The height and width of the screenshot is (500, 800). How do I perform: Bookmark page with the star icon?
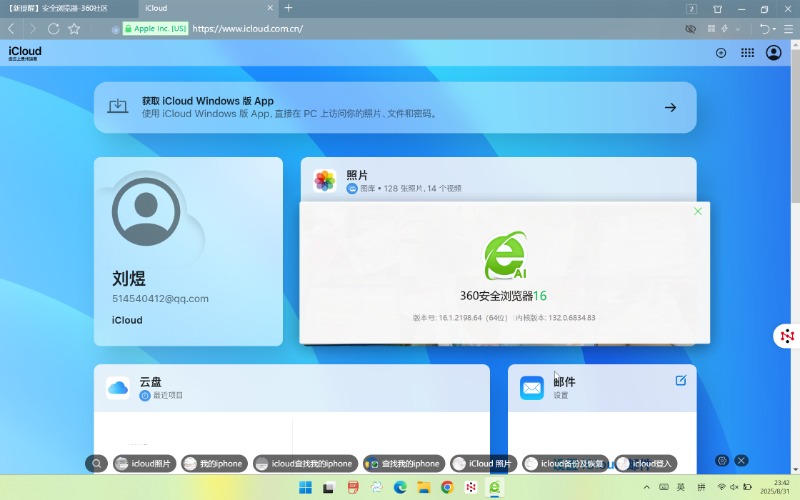click(x=73, y=29)
